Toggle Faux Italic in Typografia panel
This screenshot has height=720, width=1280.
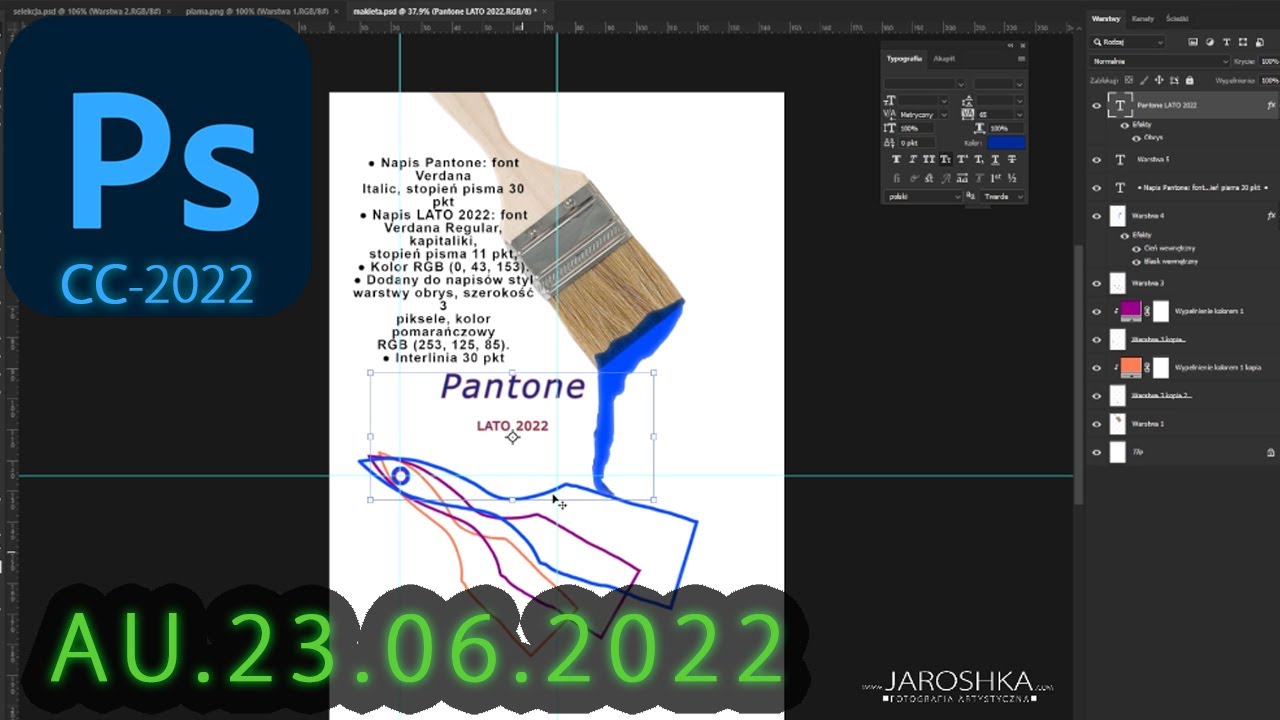[912, 160]
